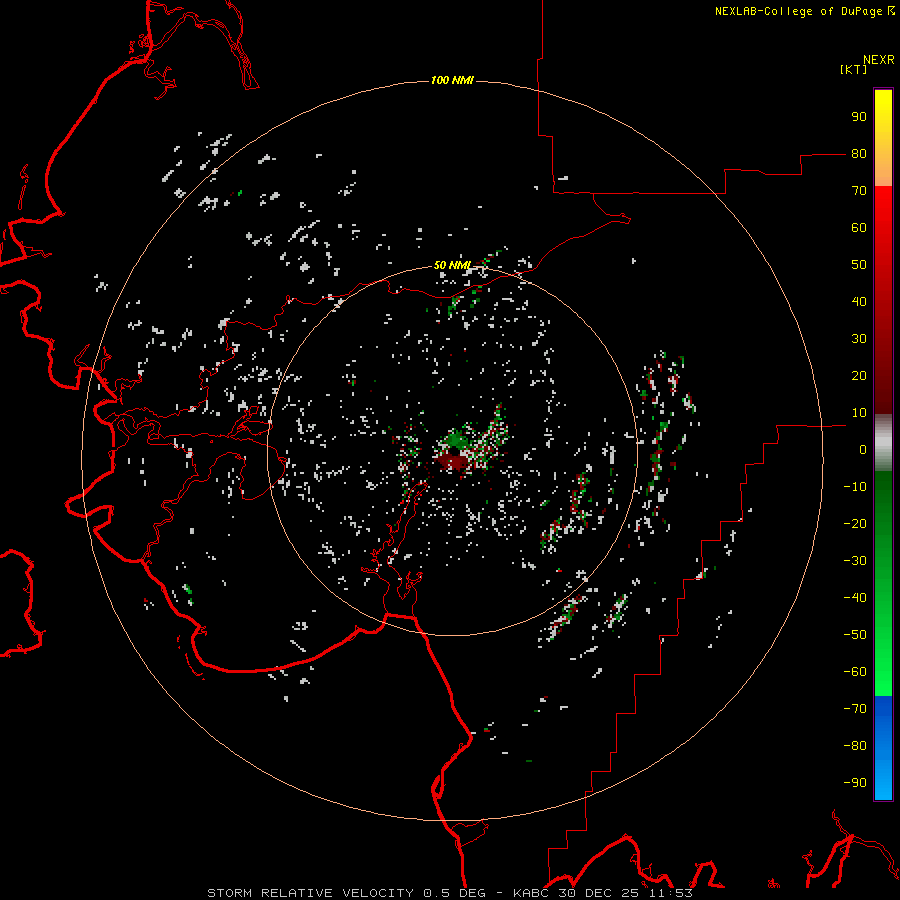Click the NEXLAB-College of DuPage watermark text
The height and width of the screenshot is (900, 900).
click(x=804, y=11)
